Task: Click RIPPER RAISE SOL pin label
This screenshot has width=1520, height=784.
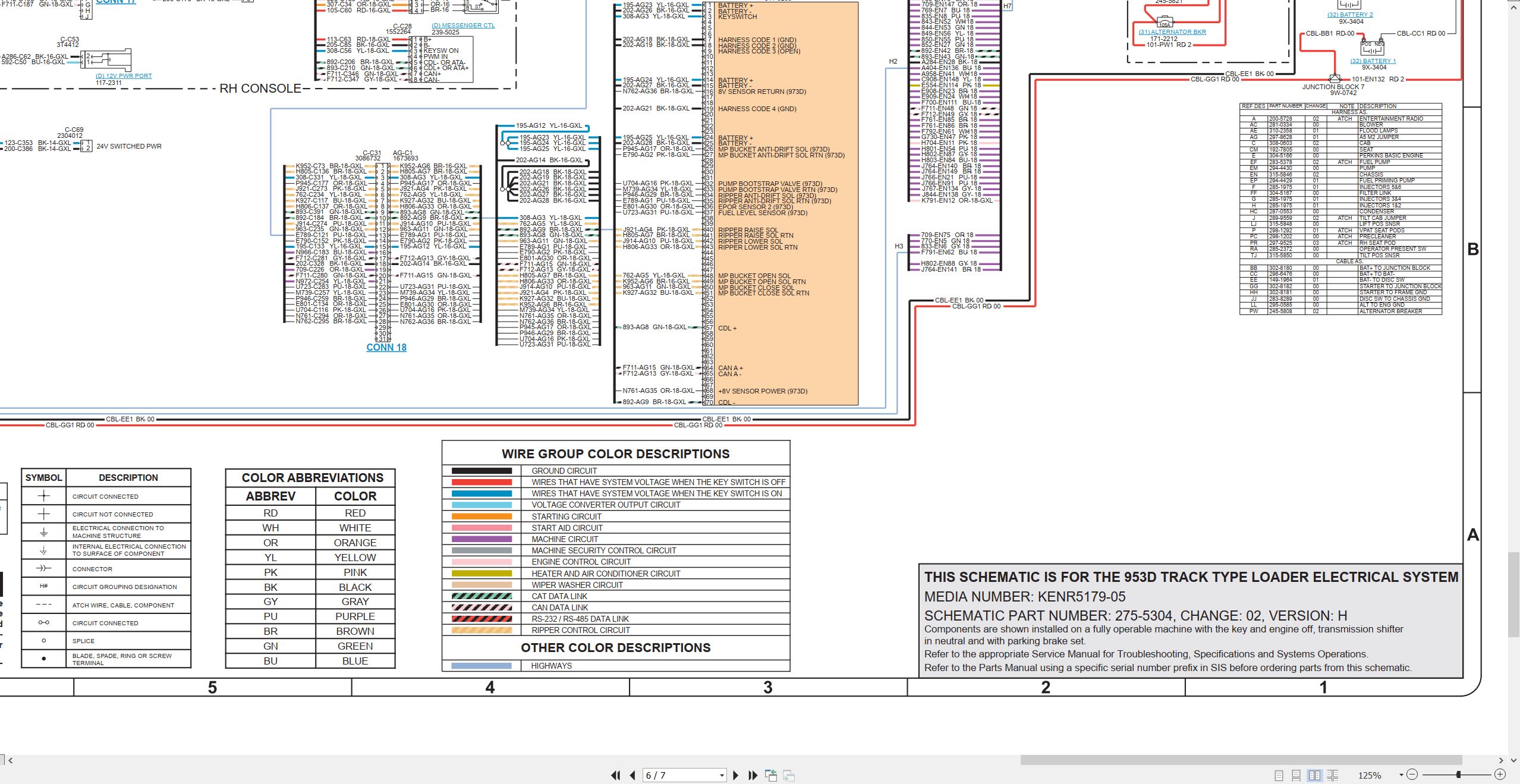Action: [x=748, y=230]
